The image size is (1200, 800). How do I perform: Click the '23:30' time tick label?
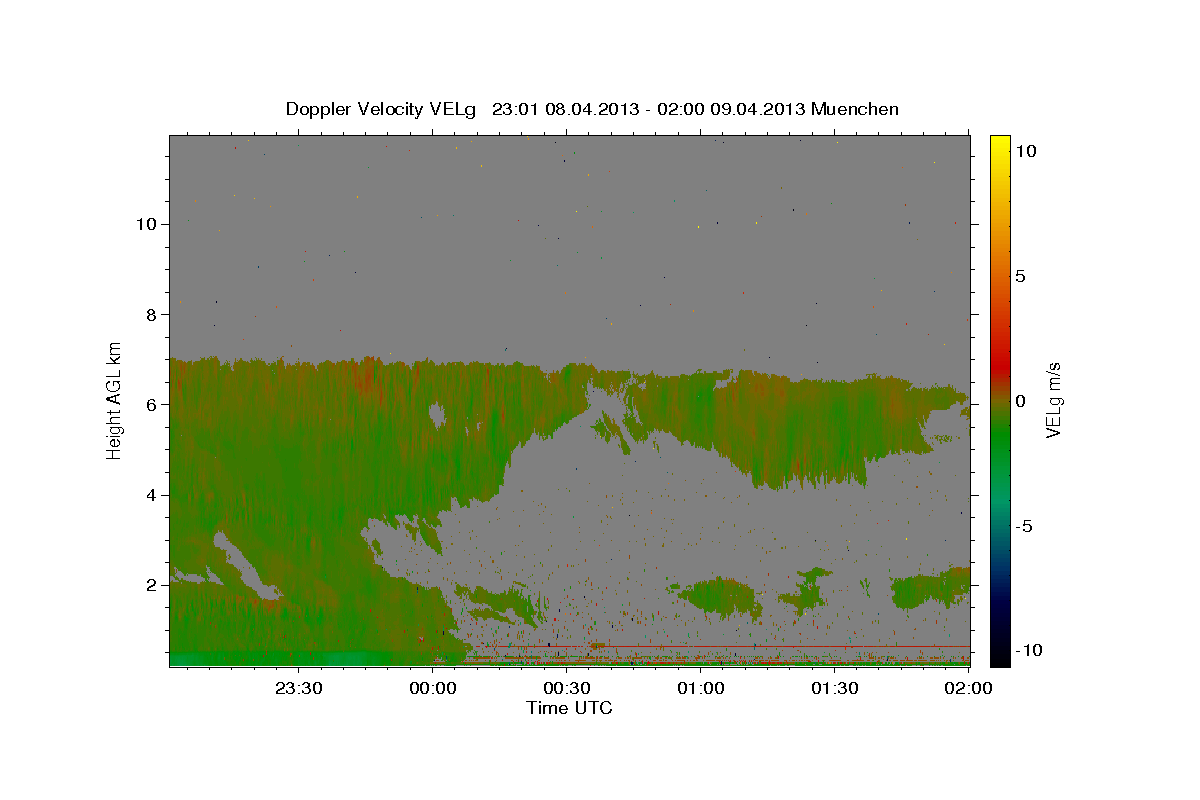[299, 688]
